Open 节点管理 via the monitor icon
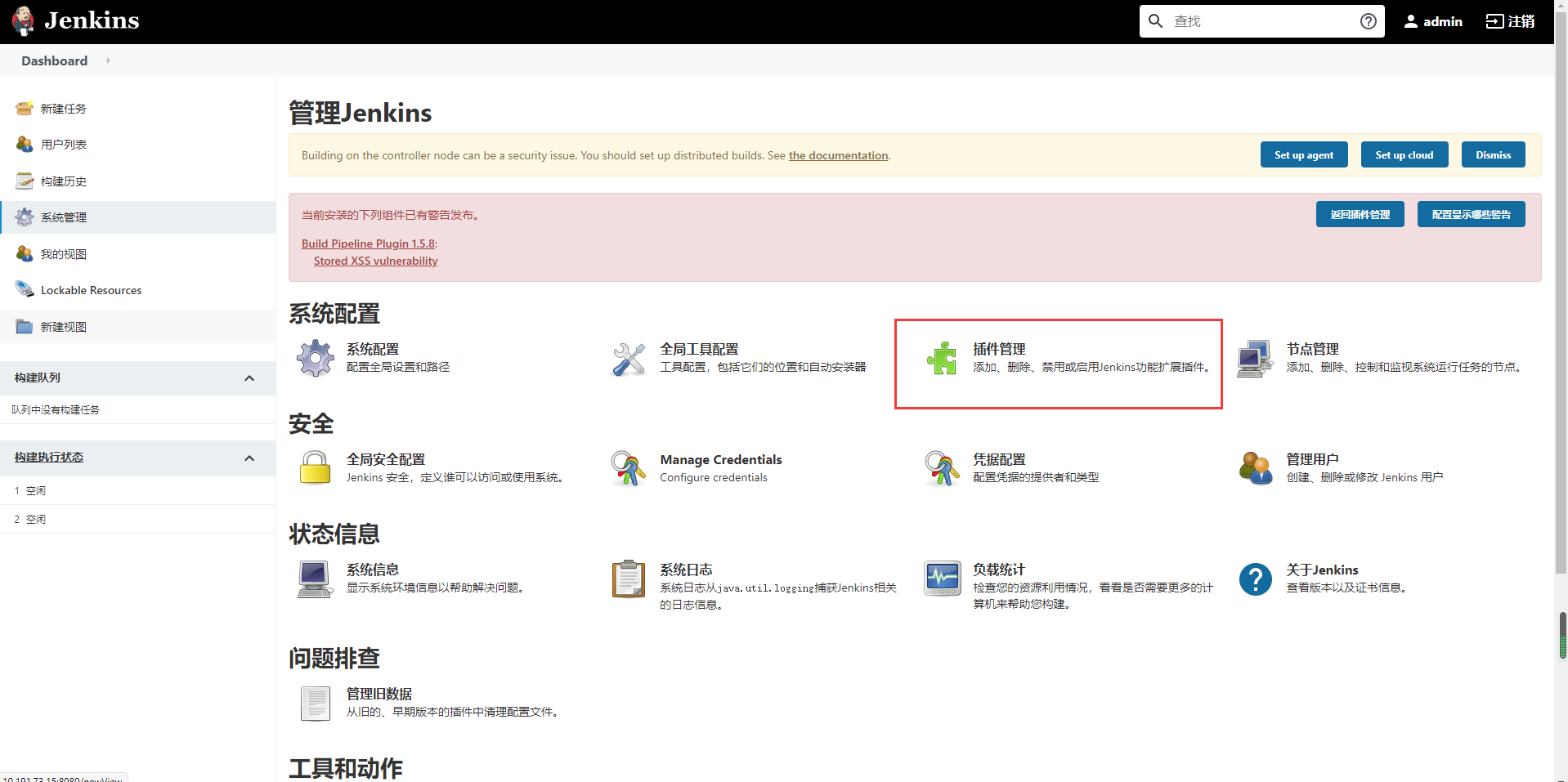The width and height of the screenshot is (1568, 782). click(1256, 358)
